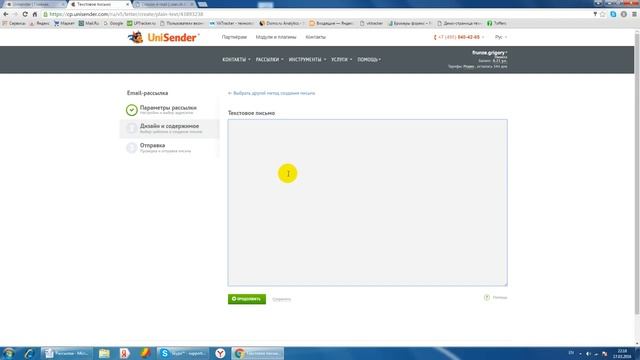Open the Toffers bookmark
This screenshot has height=360, width=640.
coord(497,23)
